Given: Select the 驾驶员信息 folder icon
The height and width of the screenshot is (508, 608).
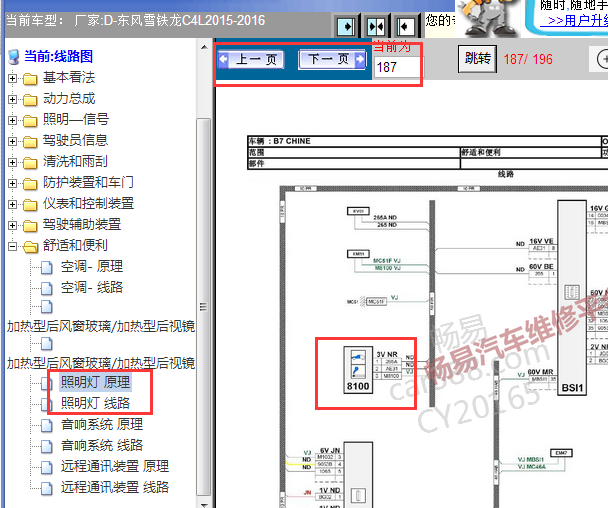Looking at the screenshot, I should [30, 142].
